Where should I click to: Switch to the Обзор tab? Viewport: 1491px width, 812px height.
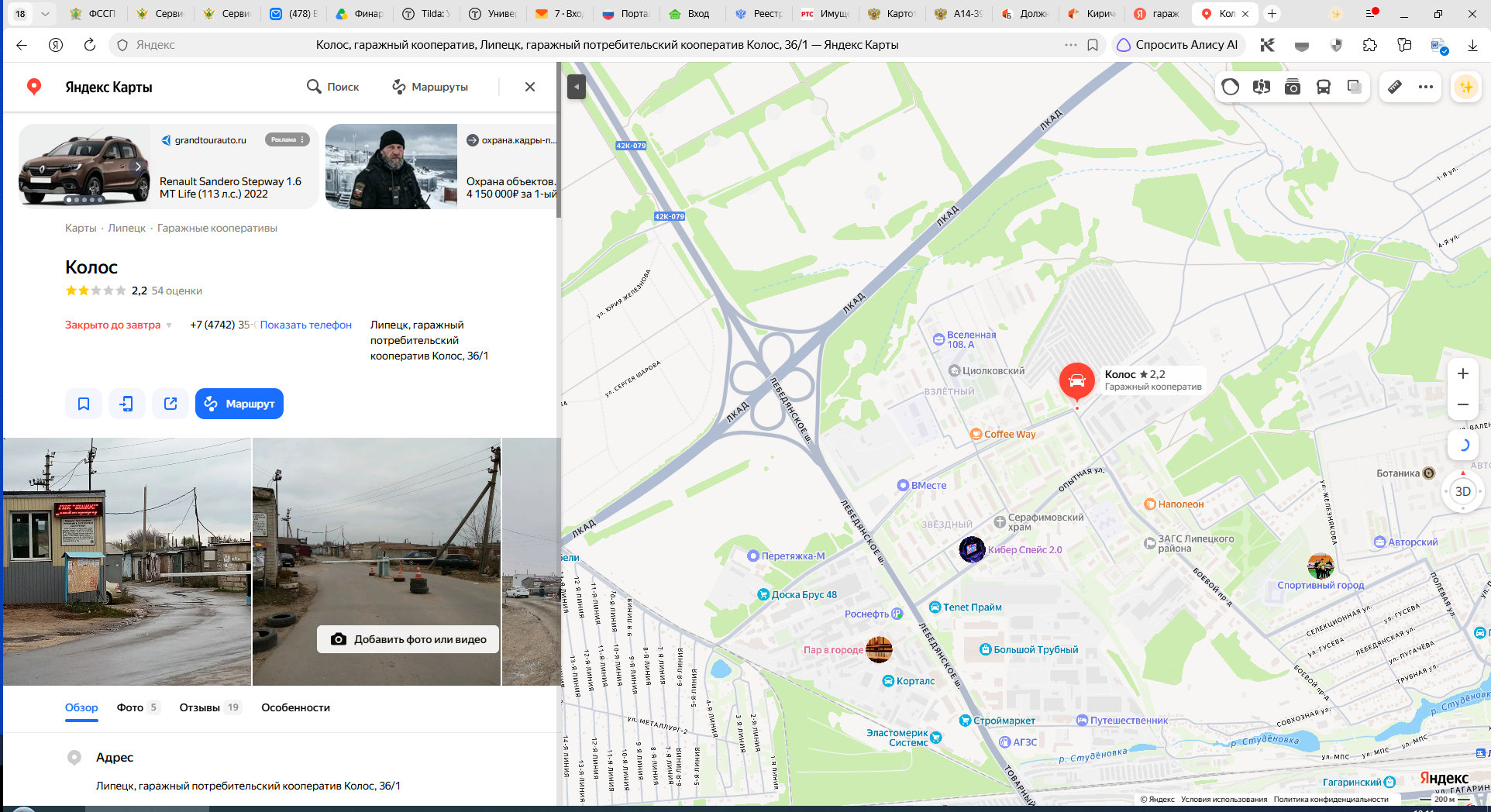pyautogui.click(x=81, y=707)
